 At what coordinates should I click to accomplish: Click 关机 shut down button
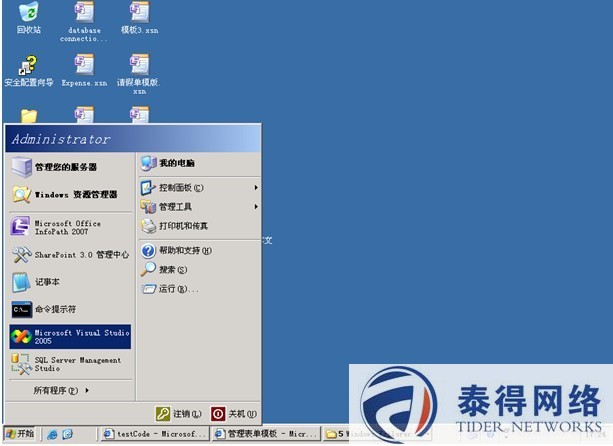234,414
